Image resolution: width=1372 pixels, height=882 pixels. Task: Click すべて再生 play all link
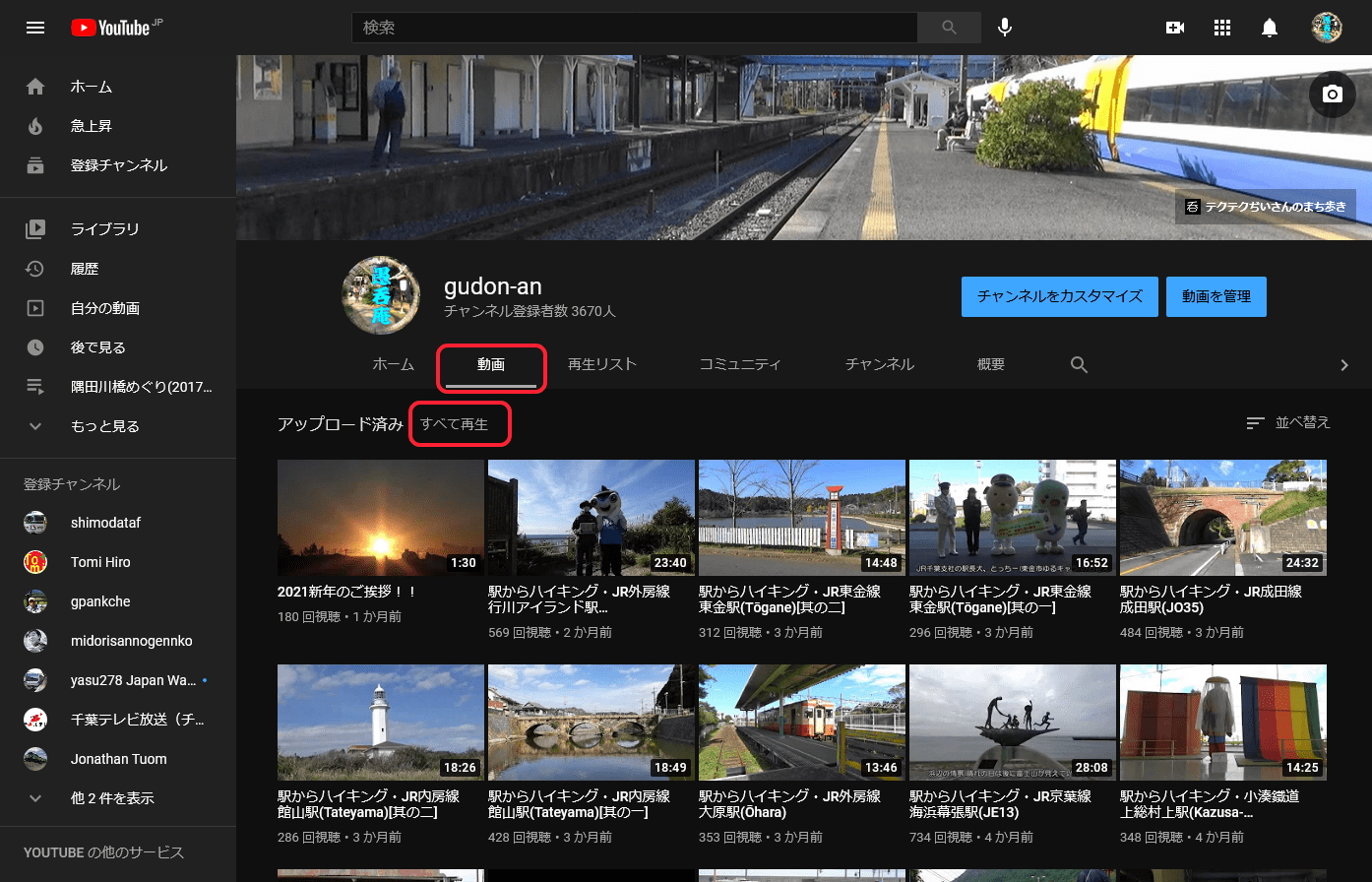coord(455,424)
